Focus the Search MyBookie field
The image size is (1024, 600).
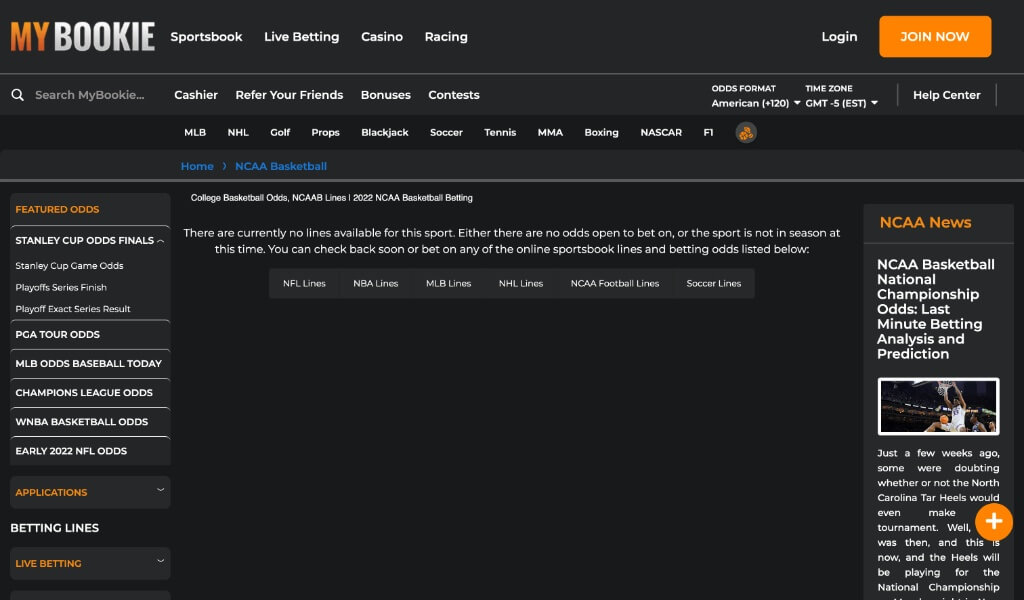(x=90, y=95)
